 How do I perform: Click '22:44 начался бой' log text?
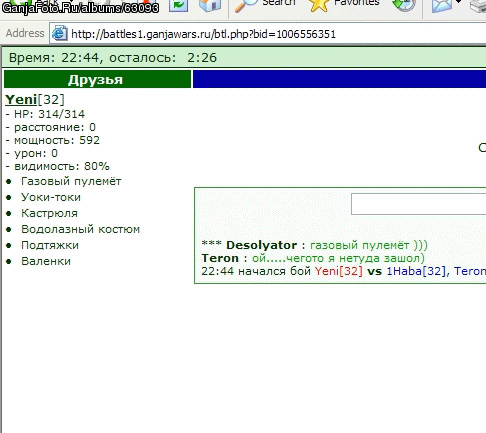(x=256, y=271)
